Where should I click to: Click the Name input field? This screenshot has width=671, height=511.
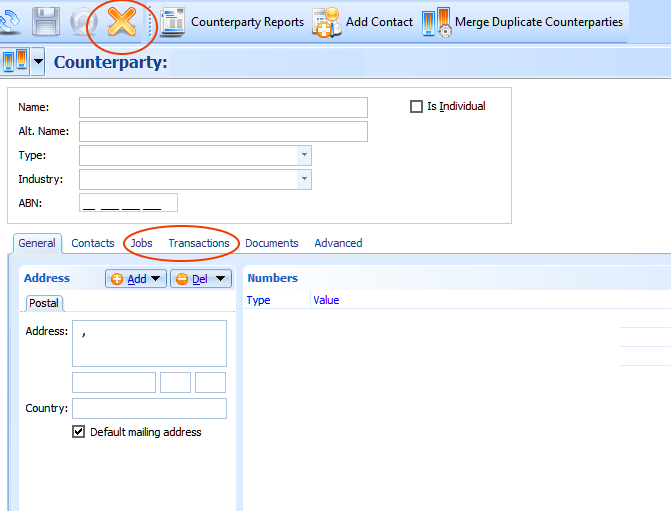(x=223, y=107)
